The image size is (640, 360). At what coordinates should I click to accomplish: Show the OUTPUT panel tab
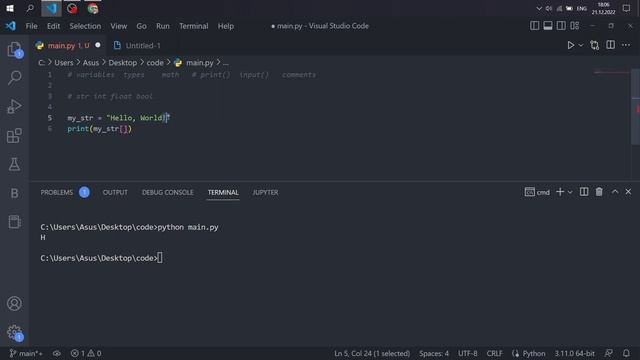coord(115,192)
